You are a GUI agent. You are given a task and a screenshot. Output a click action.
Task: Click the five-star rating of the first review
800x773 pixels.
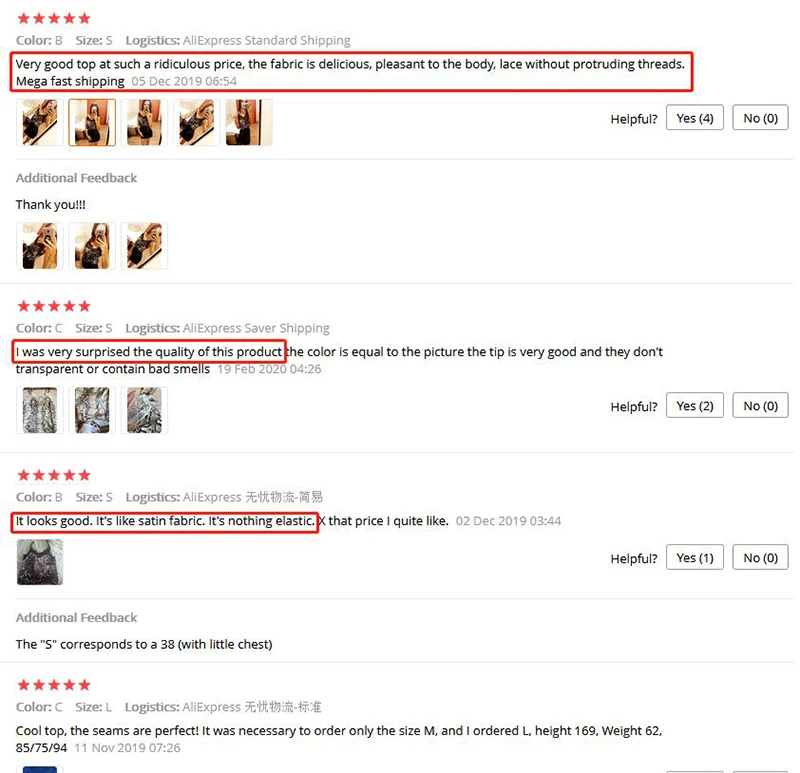pos(54,19)
